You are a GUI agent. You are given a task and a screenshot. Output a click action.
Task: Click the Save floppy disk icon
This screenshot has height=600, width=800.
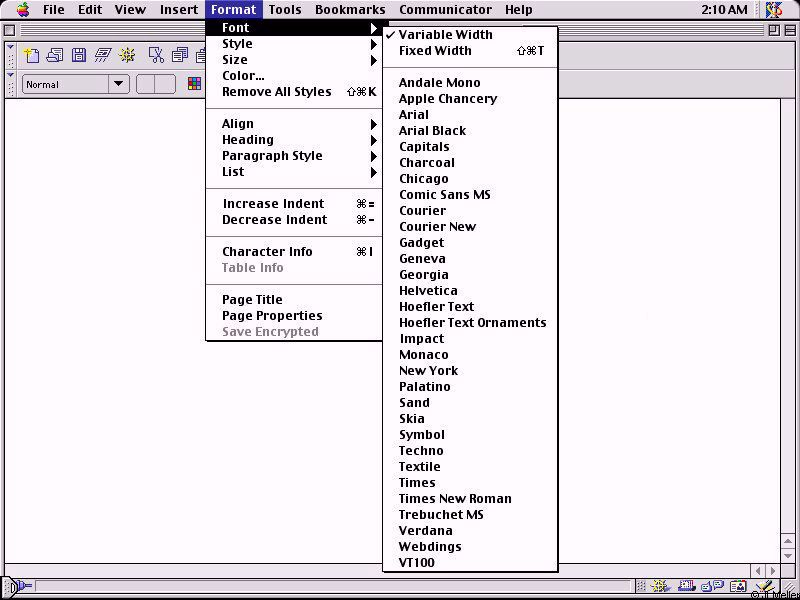coord(79,55)
